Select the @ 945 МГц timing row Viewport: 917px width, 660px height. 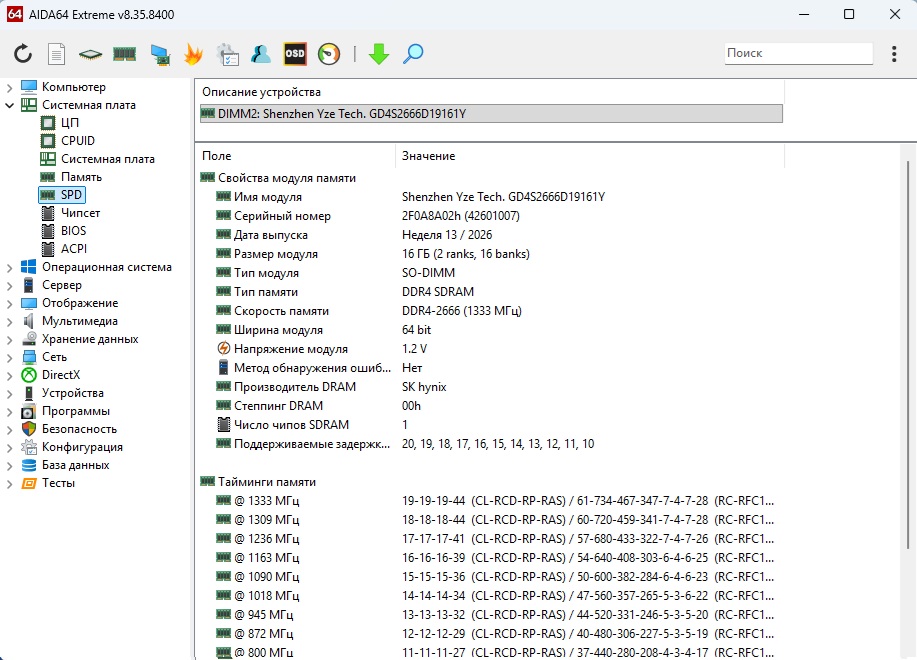tap(491, 615)
